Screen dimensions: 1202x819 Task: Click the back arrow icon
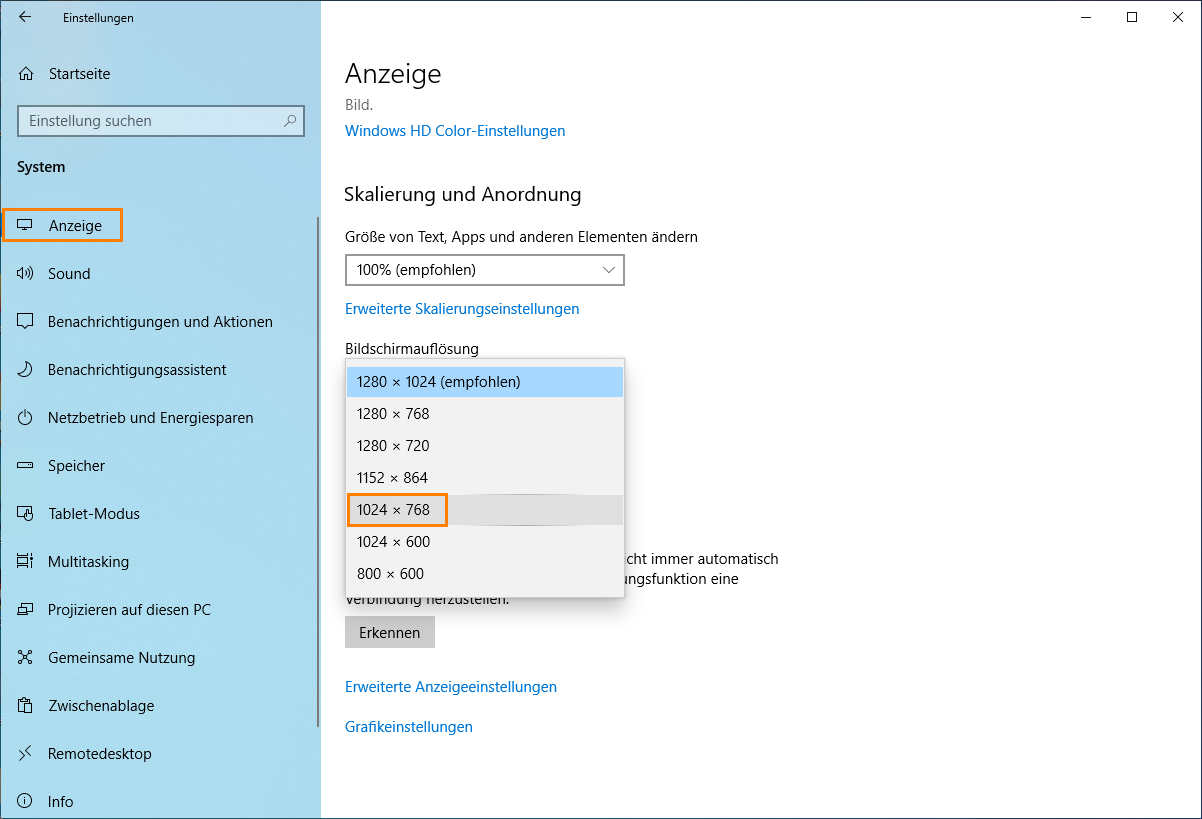(x=25, y=17)
